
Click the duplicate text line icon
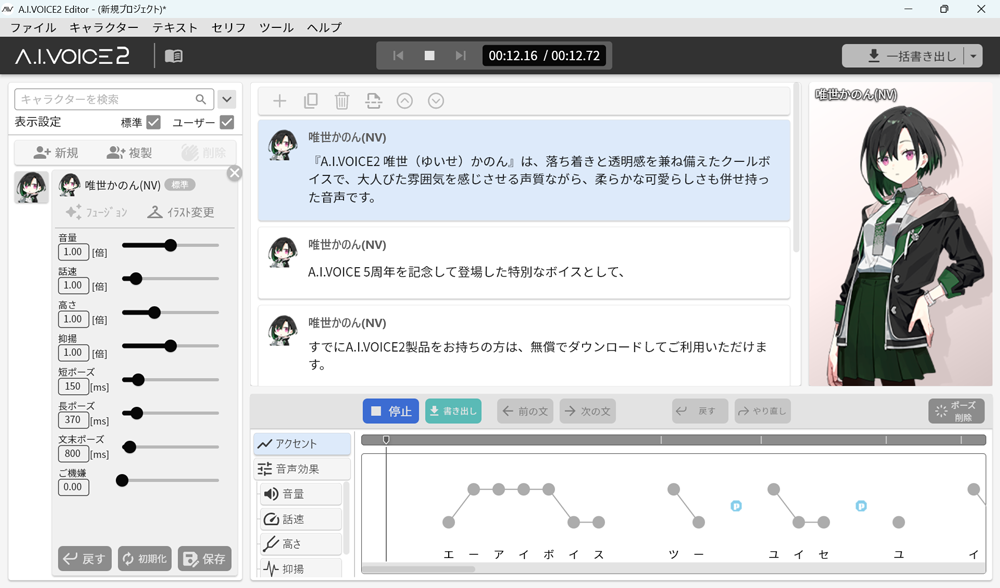tap(309, 100)
